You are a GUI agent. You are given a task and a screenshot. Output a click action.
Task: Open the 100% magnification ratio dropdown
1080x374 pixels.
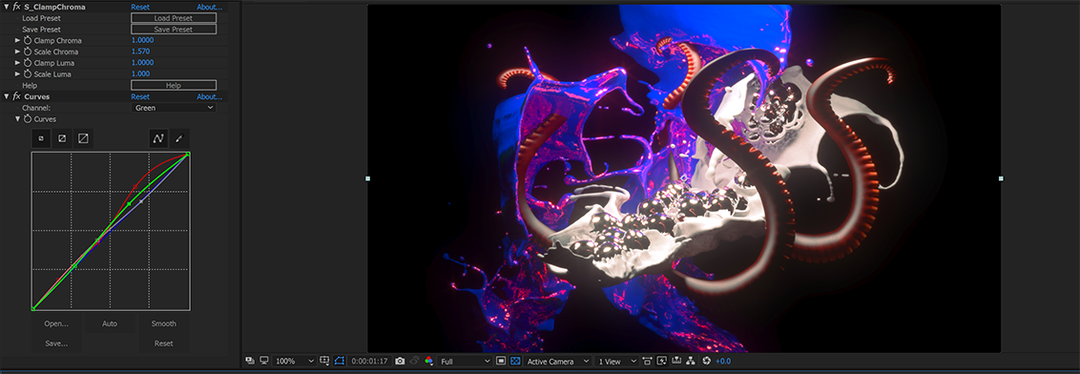(x=294, y=361)
